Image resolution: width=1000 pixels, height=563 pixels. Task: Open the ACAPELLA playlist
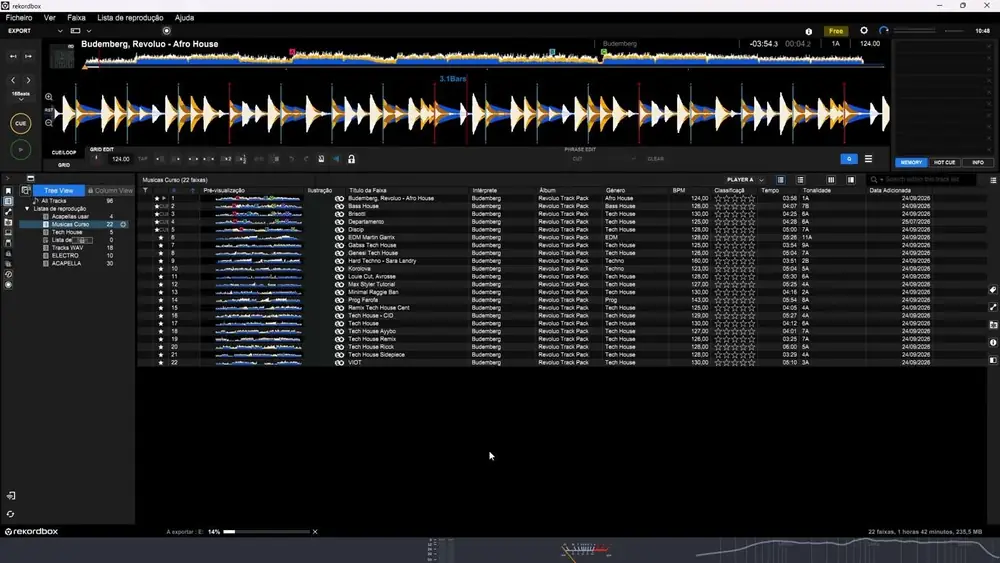tap(66, 263)
